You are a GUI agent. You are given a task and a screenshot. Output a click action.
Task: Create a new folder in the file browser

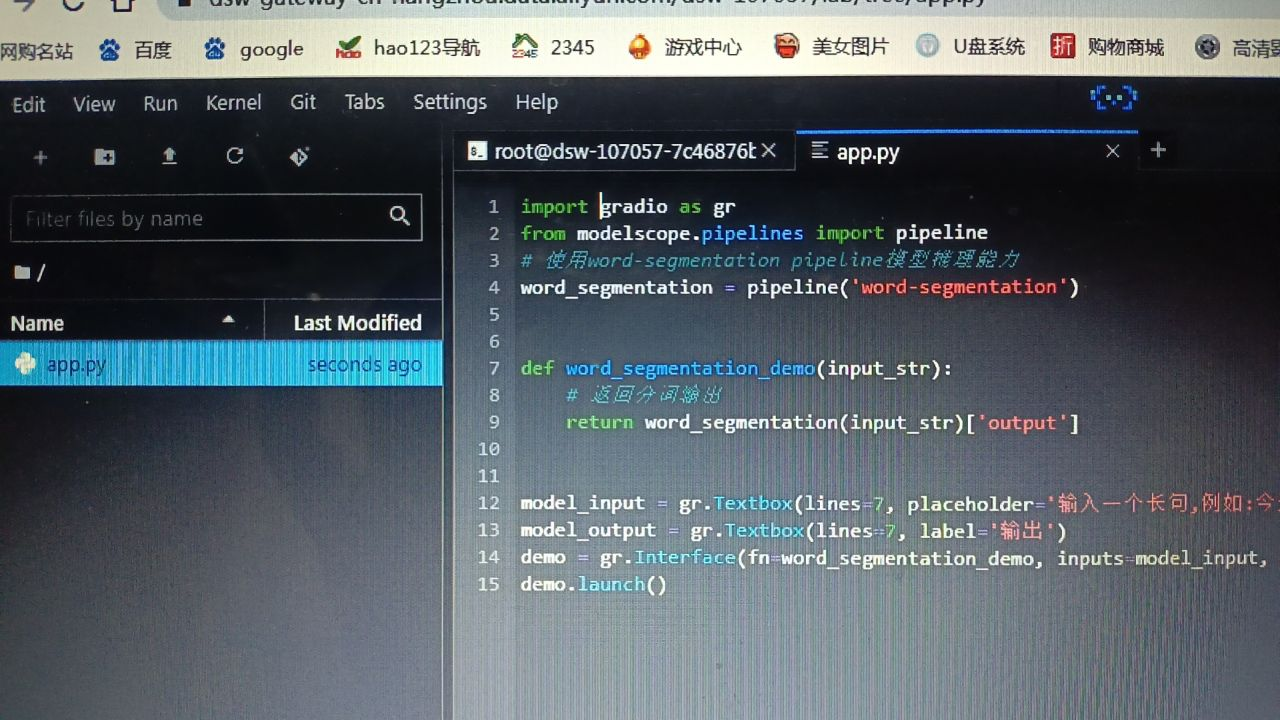coord(104,157)
